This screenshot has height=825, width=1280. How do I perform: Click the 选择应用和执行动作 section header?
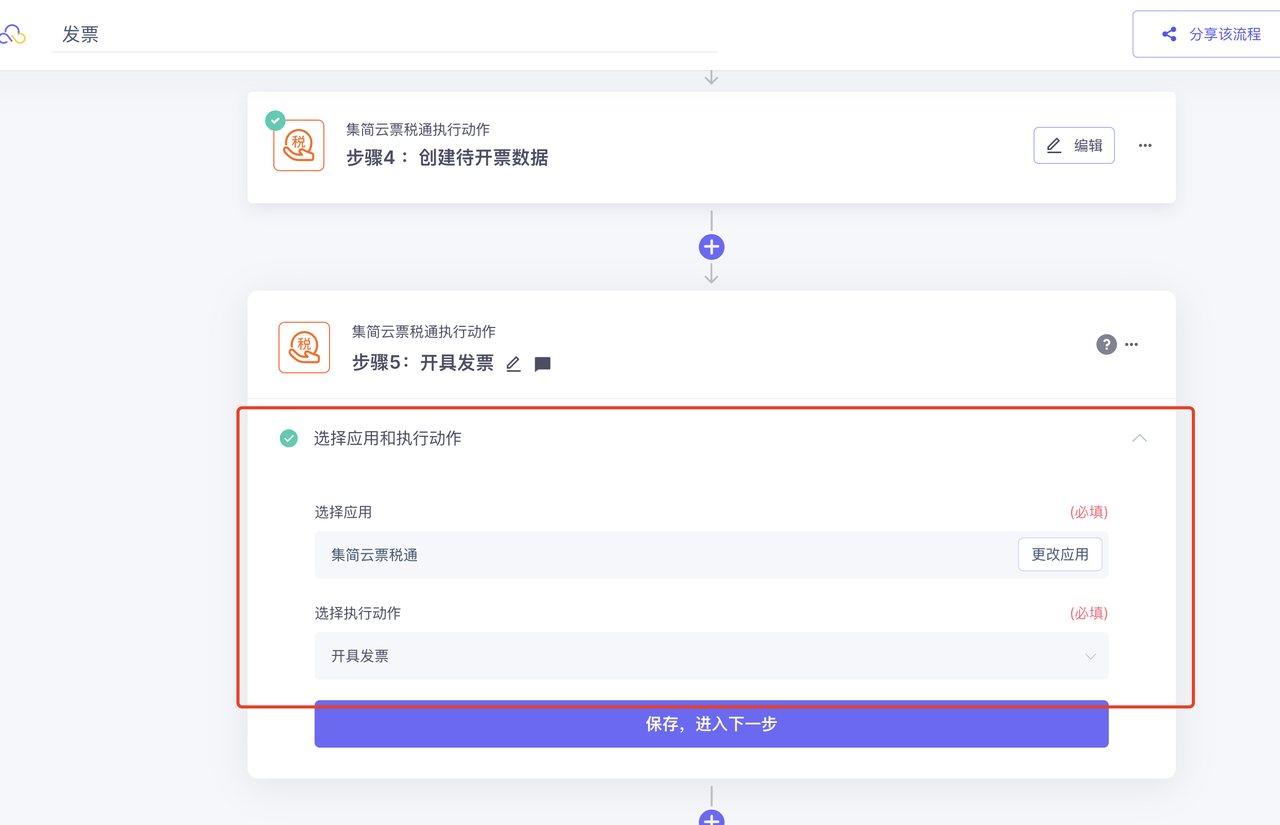point(711,438)
